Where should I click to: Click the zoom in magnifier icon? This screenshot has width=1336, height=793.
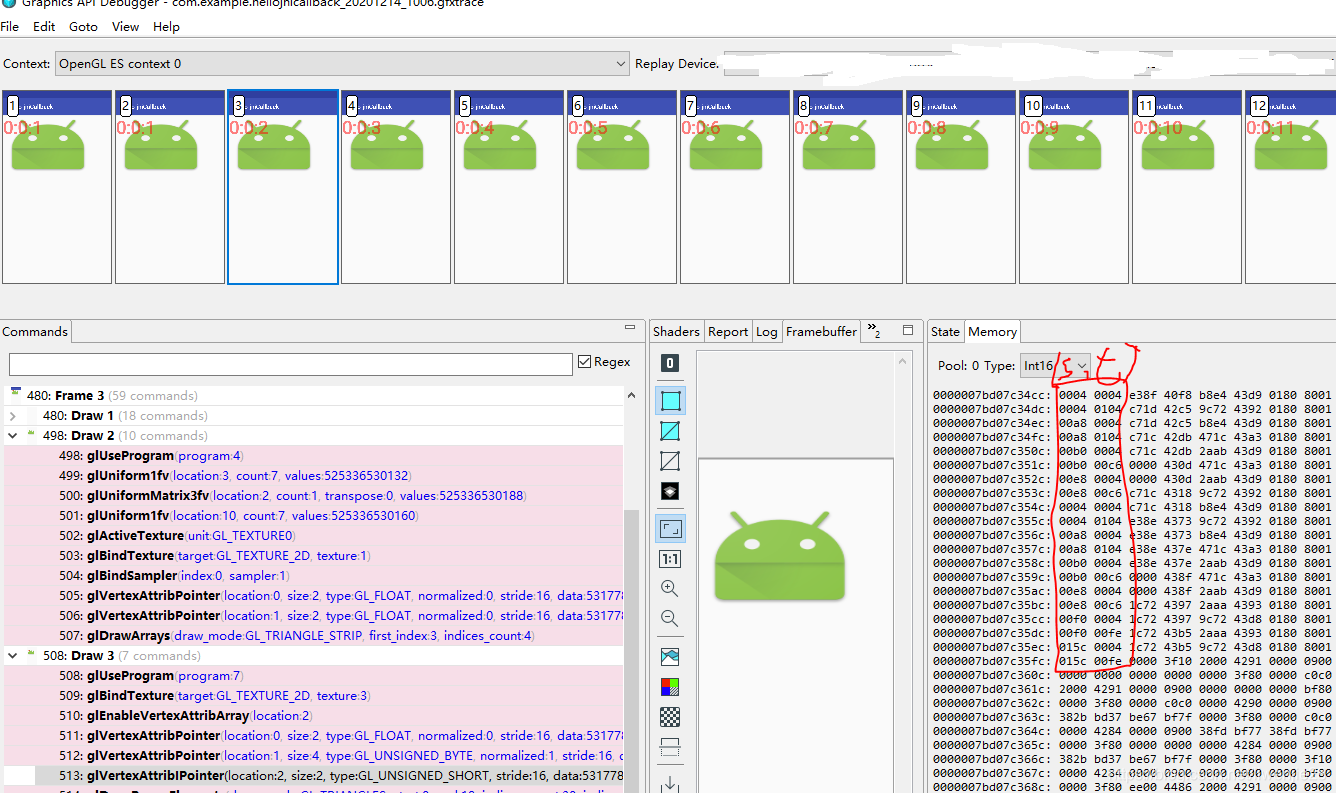pos(670,589)
